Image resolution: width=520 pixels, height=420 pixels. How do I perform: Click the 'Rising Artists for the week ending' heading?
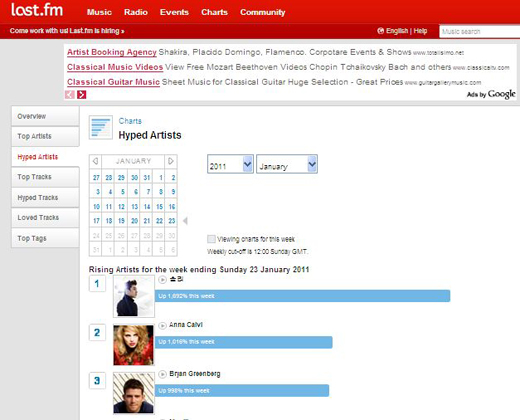pyautogui.click(x=199, y=269)
